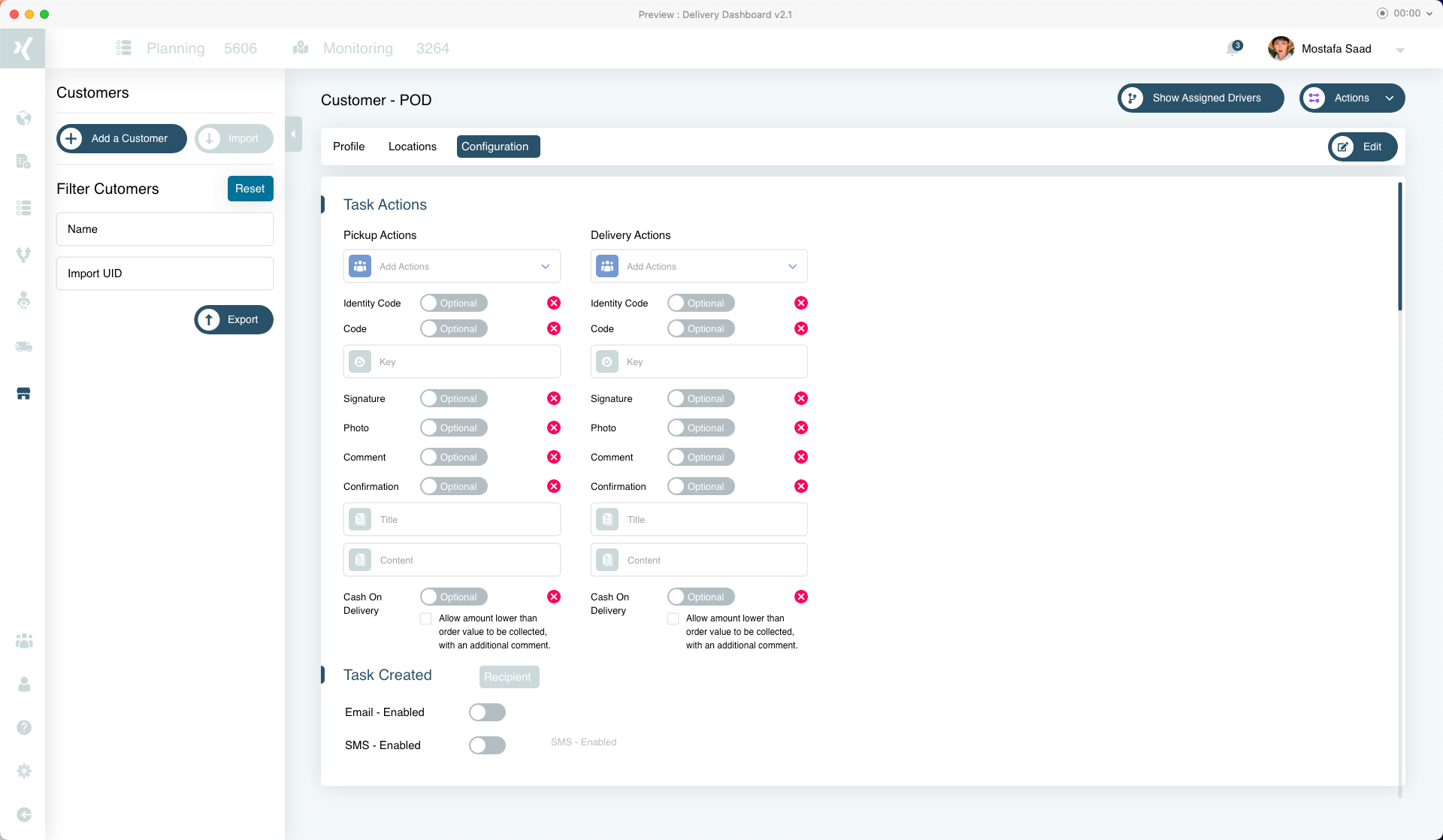Click the Show Assigned Drivers button
The width and height of the screenshot is (1443, 840).
pos(1200,98)
